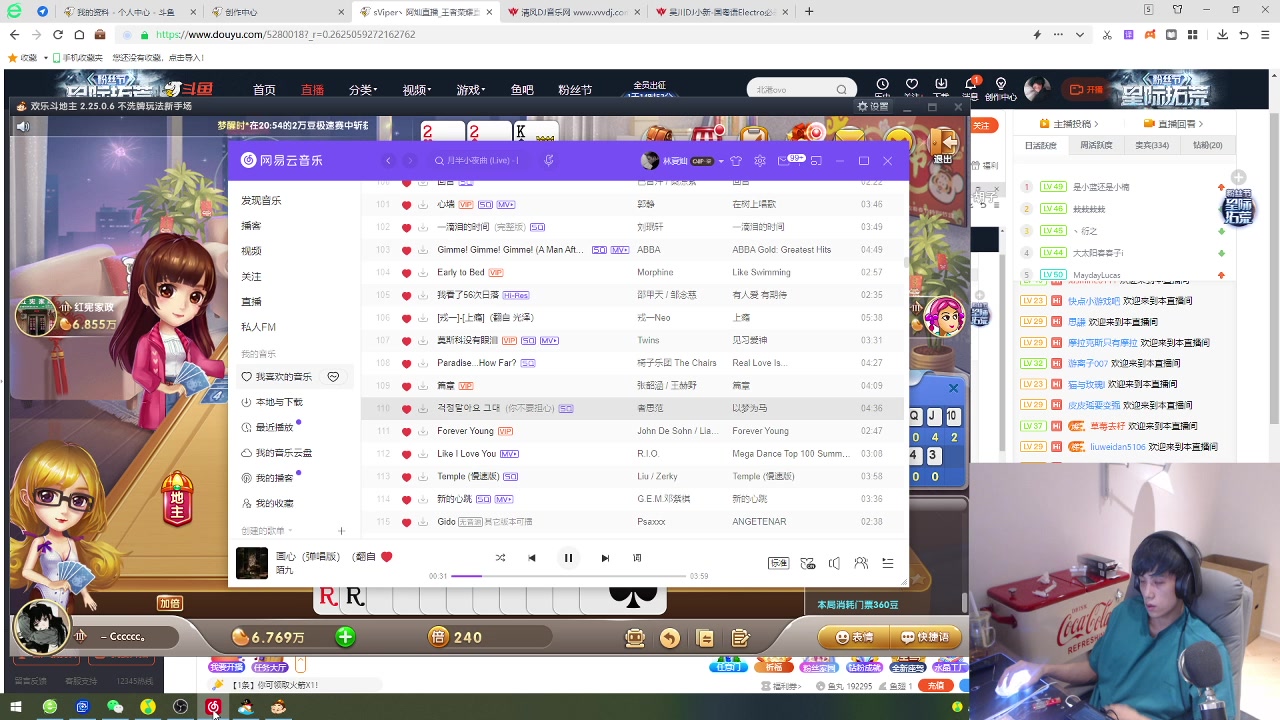The width and height of the screenshot is (1280, 720).
Task: Activate voice/listen recognition microphone icon
Action: pyautogui.click(x=549, y=160)
